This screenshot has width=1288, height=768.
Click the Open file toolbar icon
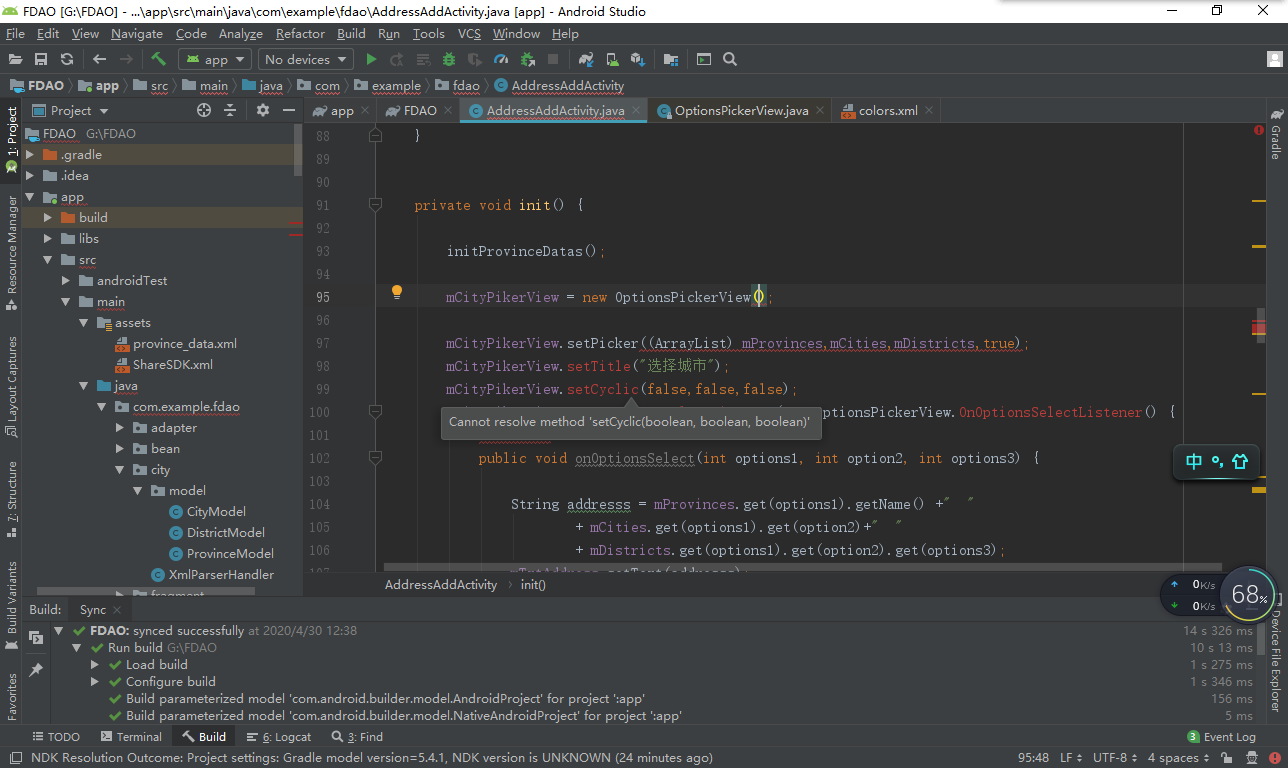[16, 59]
